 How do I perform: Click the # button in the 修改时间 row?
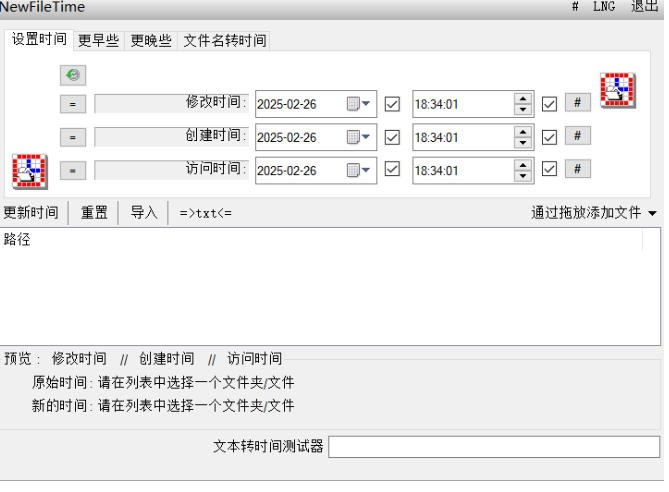(578, 102)
